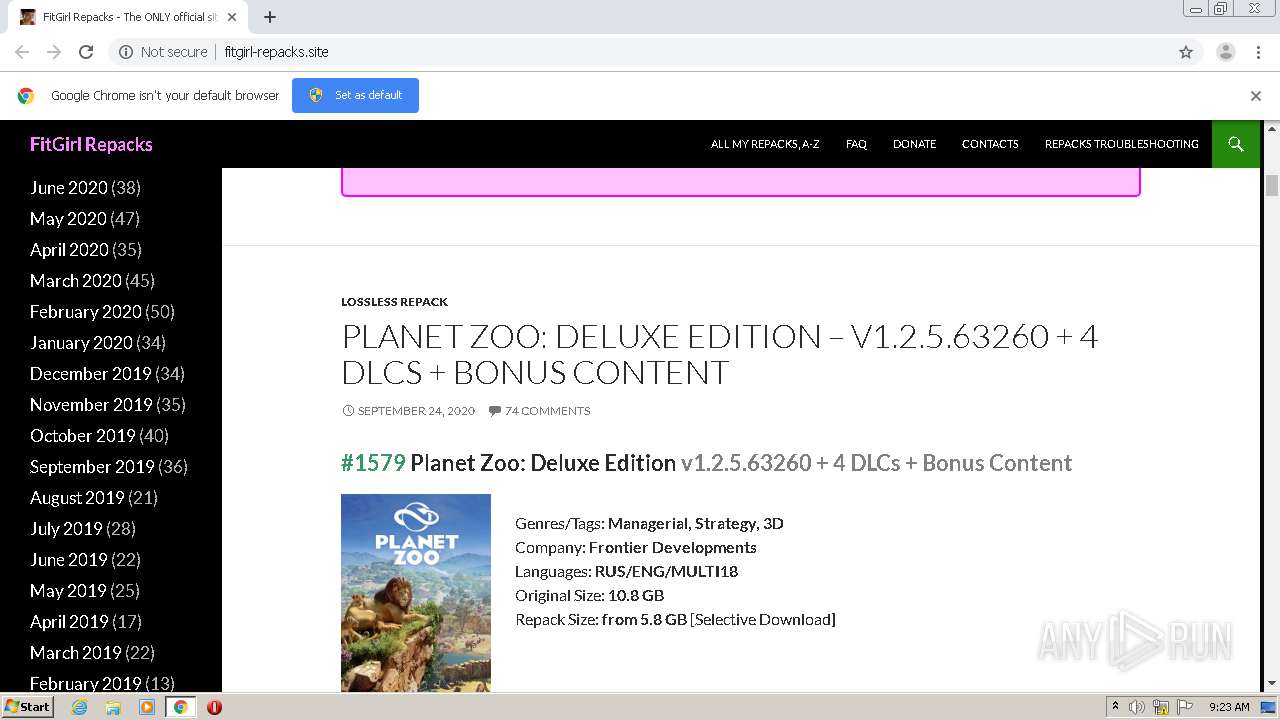Screen dimensions: 1280x720
Task: Open the Planet Zoo post title
Action: (x=719, y=354)
